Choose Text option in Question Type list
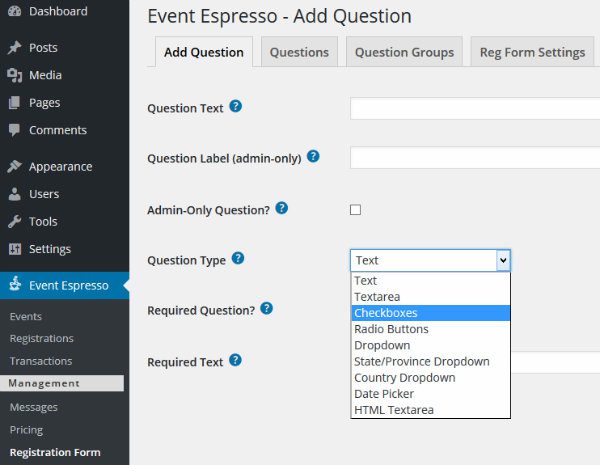The image size is (600, 465). pos(430,281)
